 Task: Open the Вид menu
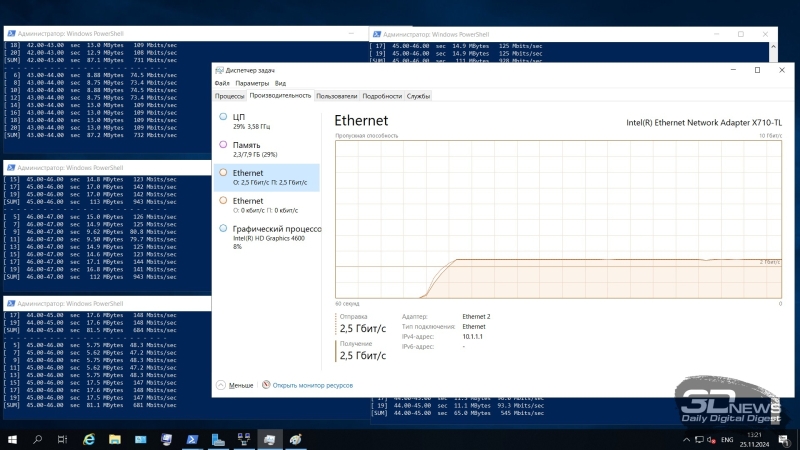(280, 83)
